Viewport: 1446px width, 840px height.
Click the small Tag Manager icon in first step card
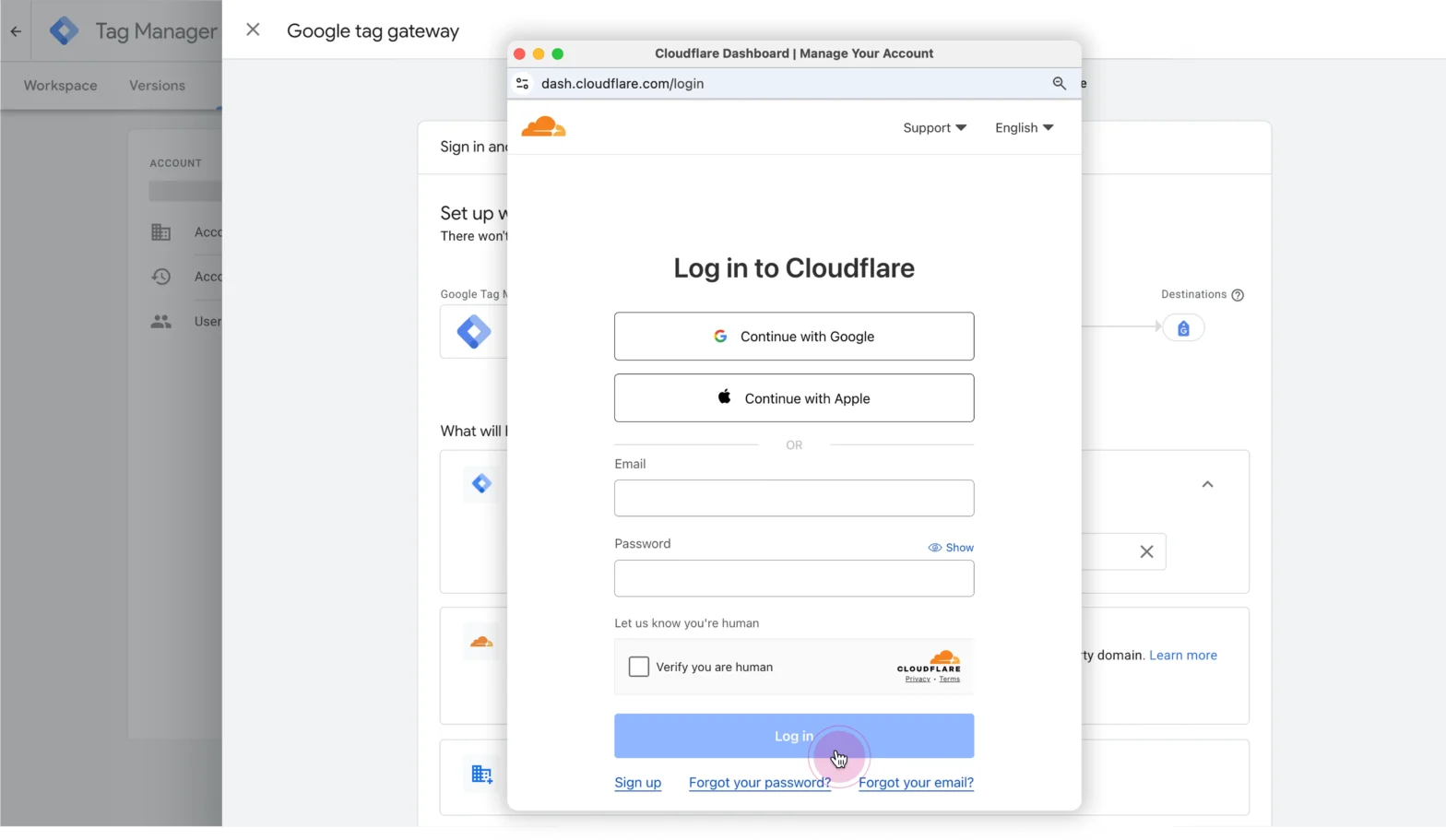point(481,484)
